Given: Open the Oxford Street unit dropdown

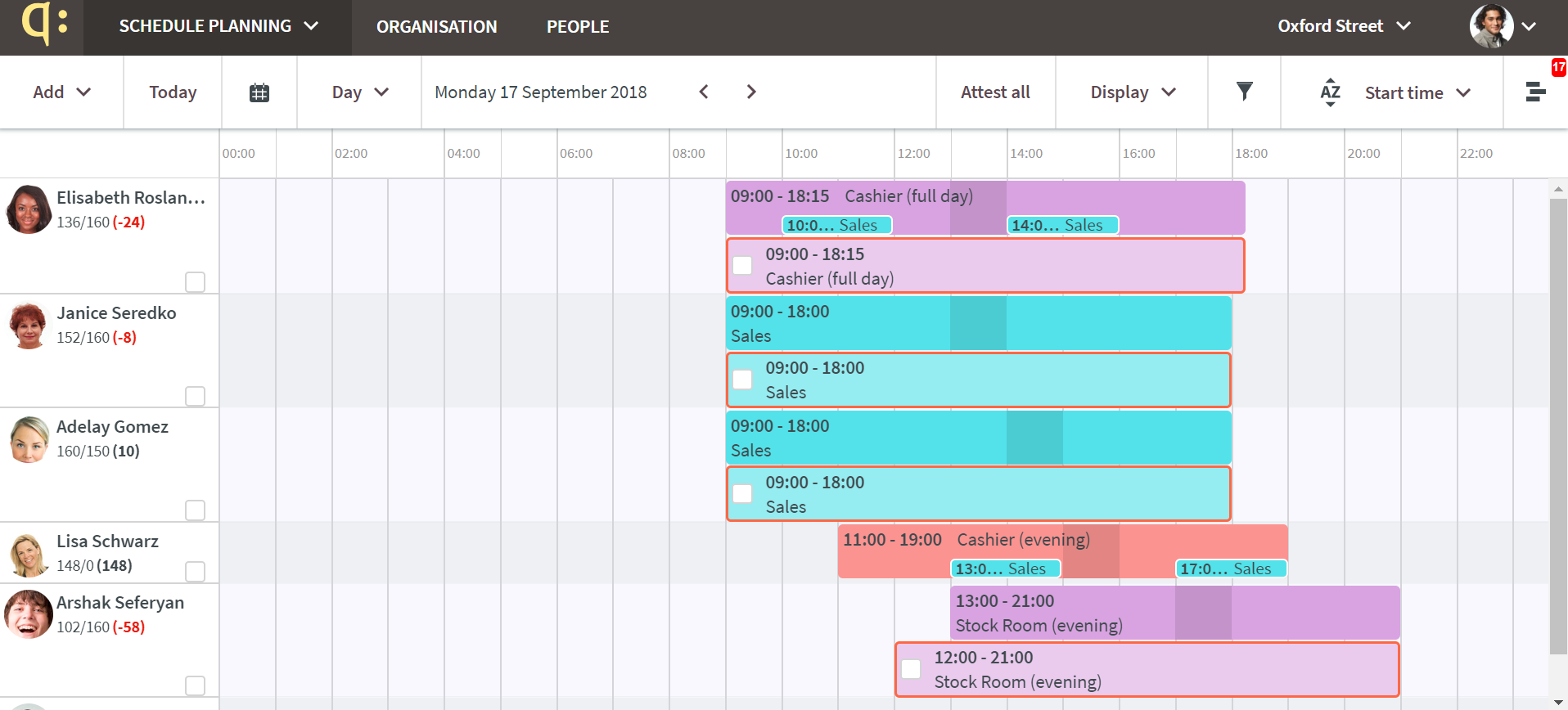Looking at the screenshot, I should click(1344, 26).
